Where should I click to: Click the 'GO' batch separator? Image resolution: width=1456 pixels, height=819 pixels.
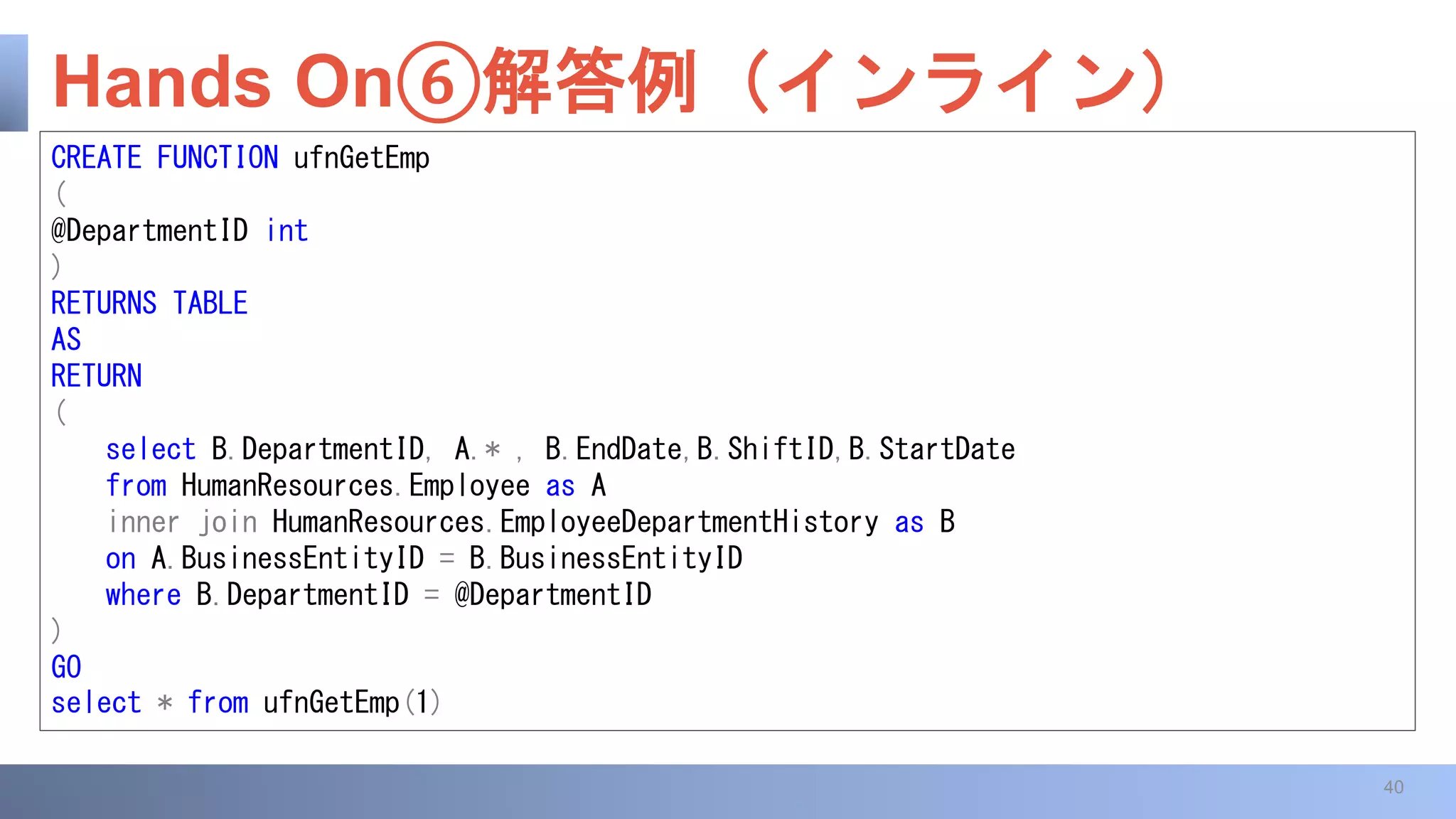click(66, 667)
